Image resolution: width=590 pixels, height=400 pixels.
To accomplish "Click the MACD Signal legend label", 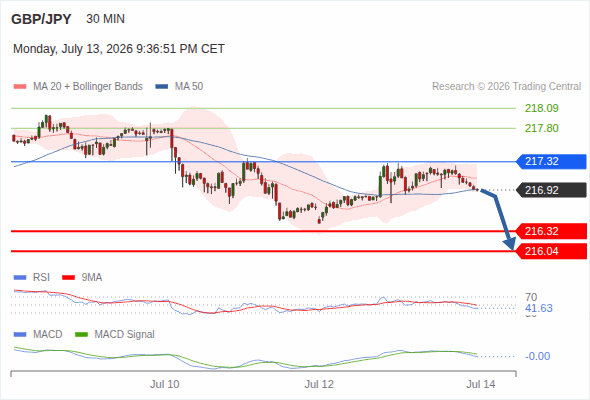I will [124, 335].
